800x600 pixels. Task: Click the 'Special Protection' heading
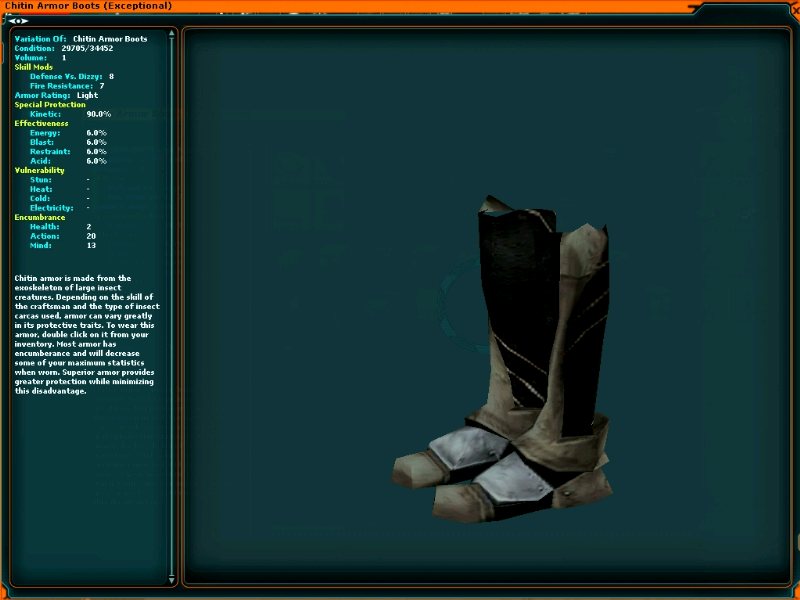(50, 105)
